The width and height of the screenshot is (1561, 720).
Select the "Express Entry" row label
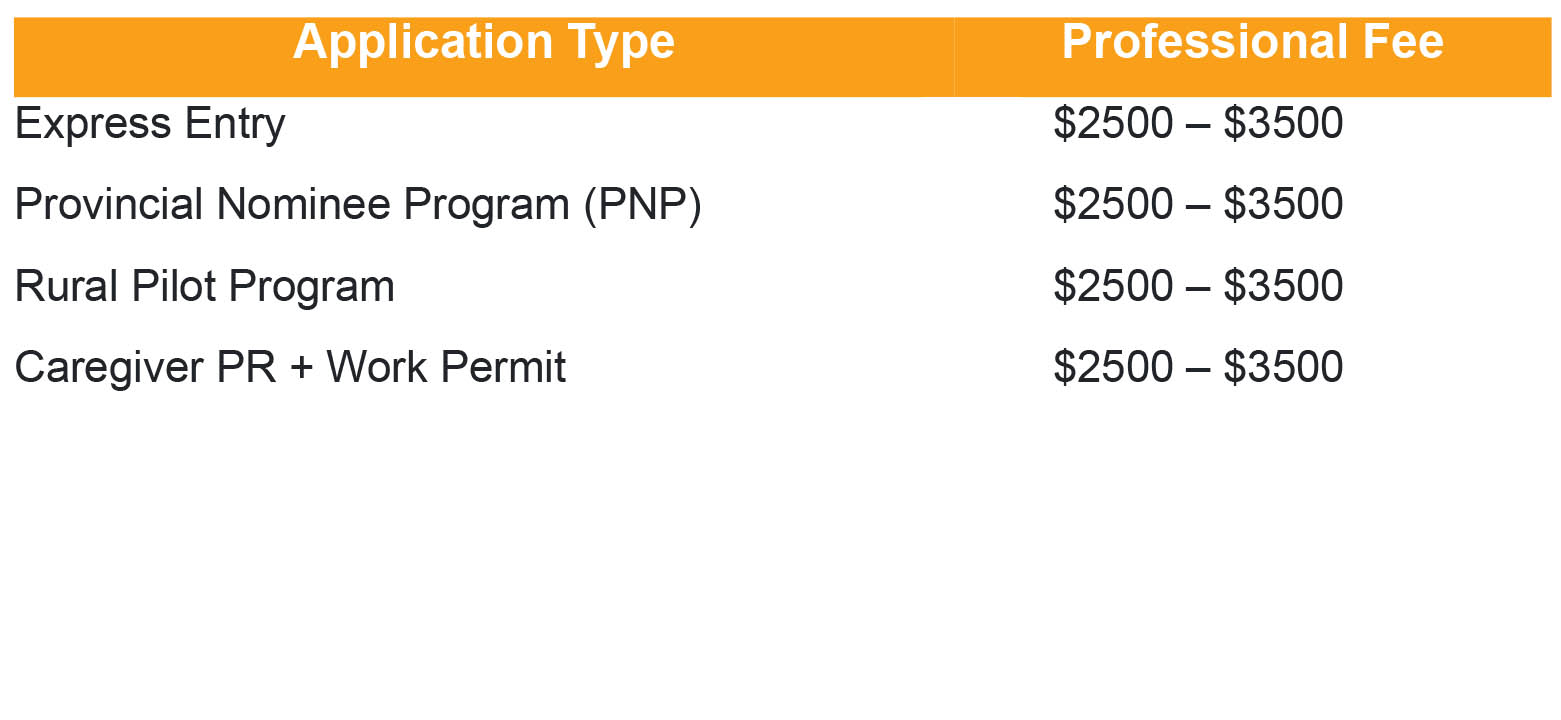click(x=150, y=124)
